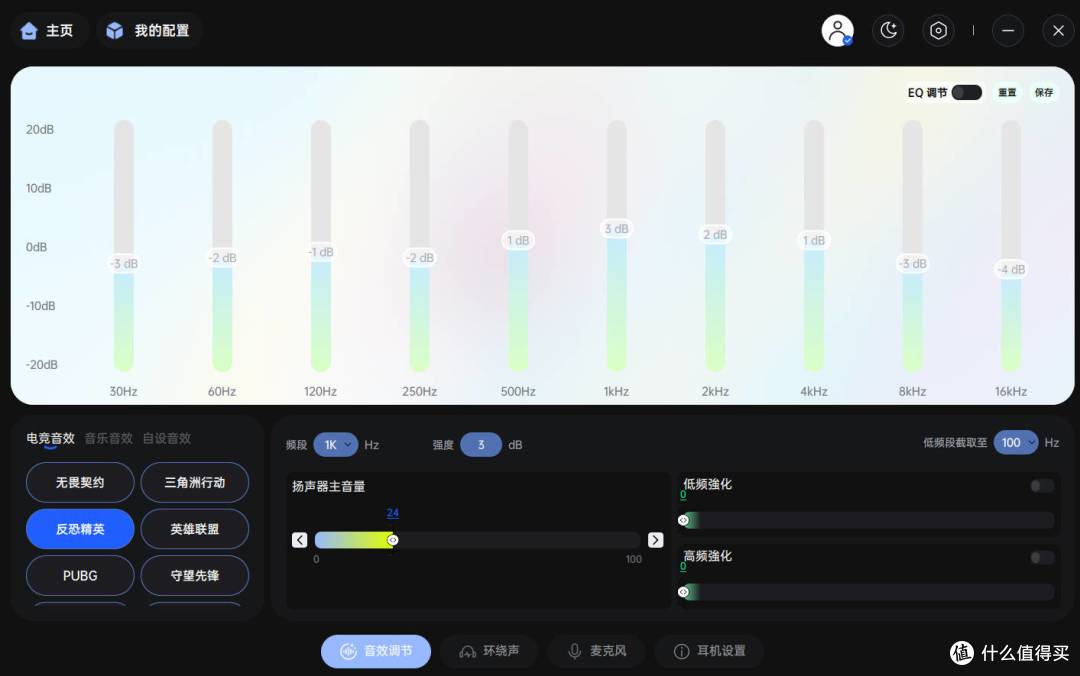
Task: Click the volume value 24 label
Action: point(393,513)
